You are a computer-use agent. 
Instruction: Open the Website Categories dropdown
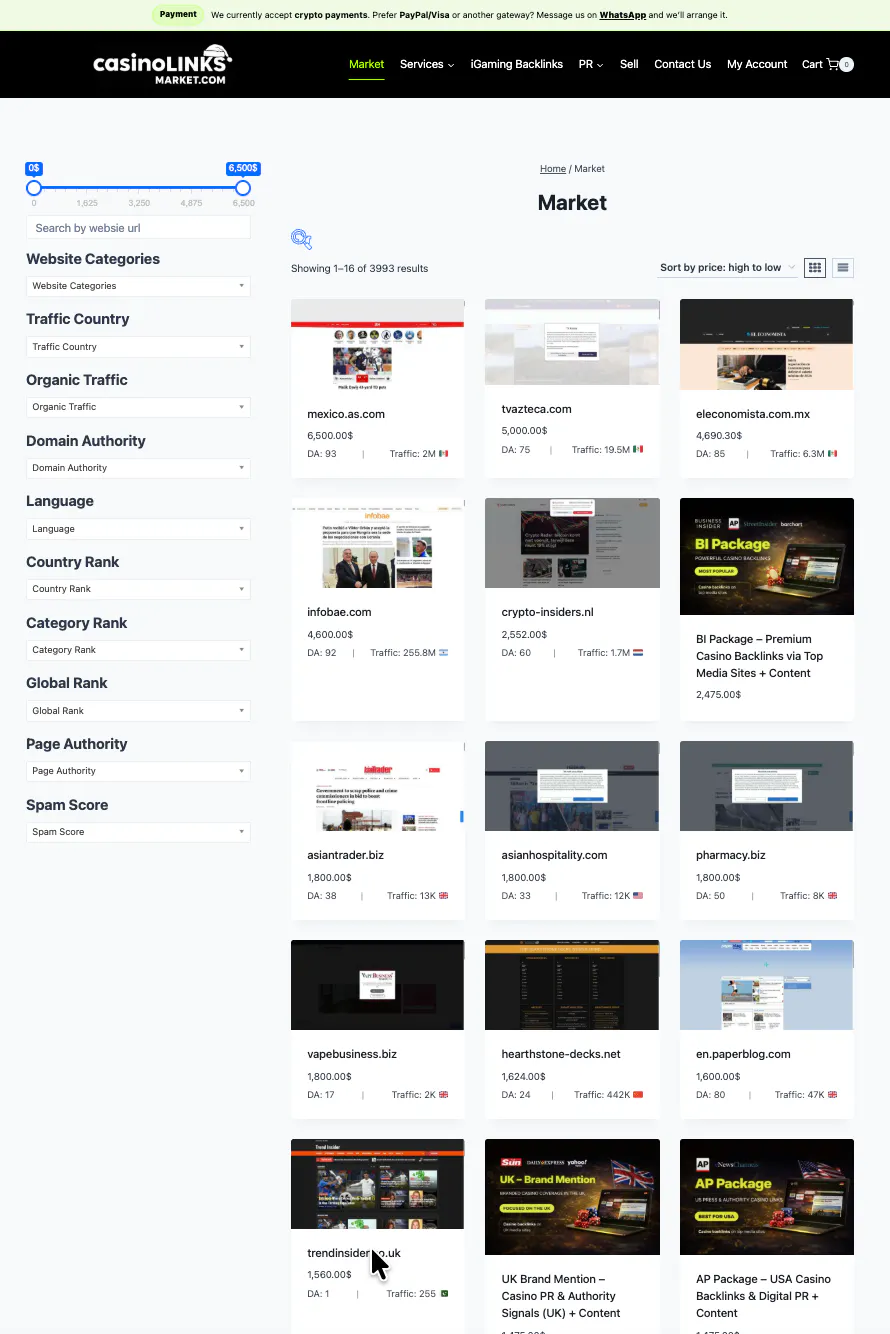[138, 286]
